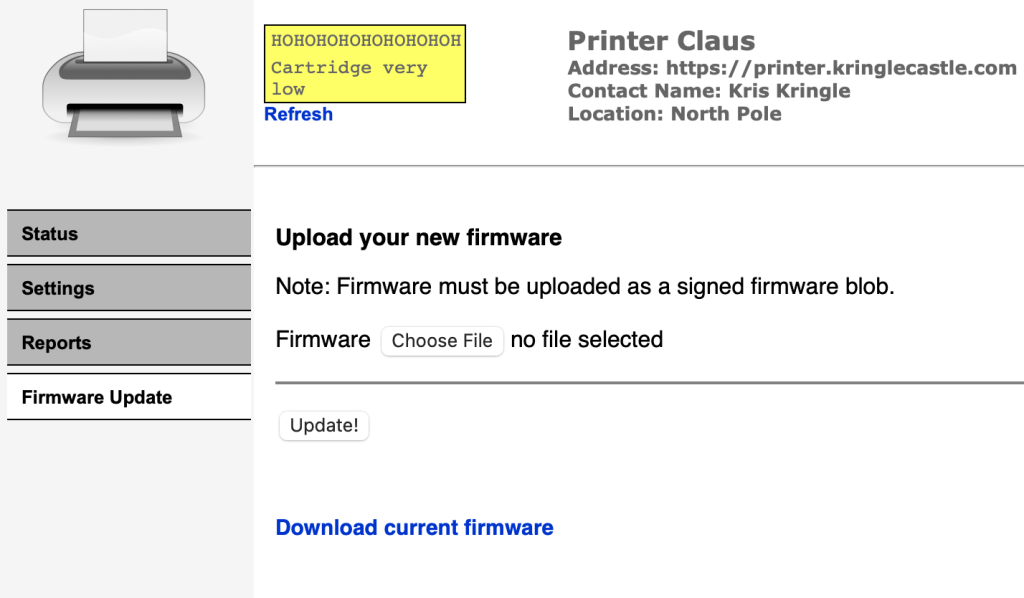Click the Firmware field label
1024x598 pixels.
pyautogui.click(x=323, y=340)
